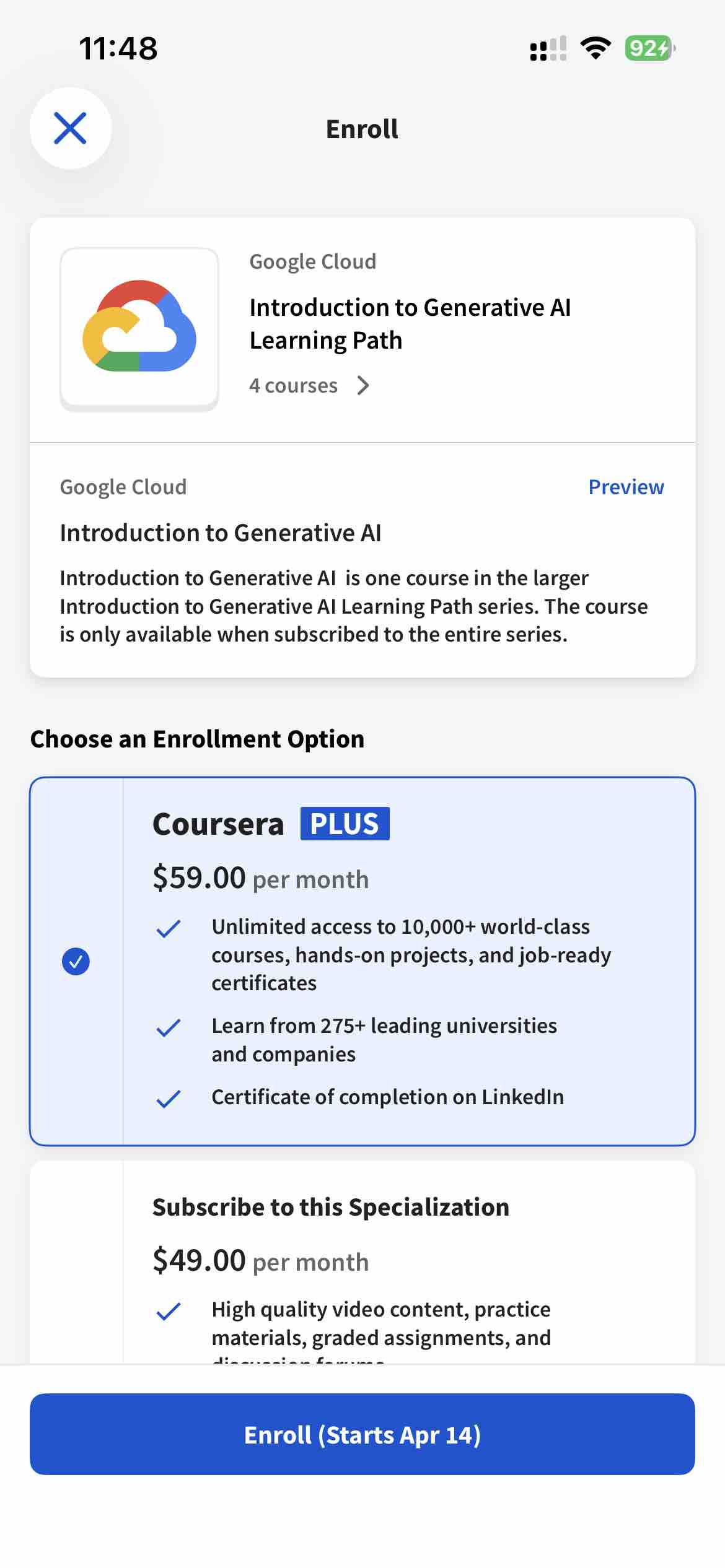Open the course Preview
Viewport: 725px width, 1568px height.
(x=626, y=487)
